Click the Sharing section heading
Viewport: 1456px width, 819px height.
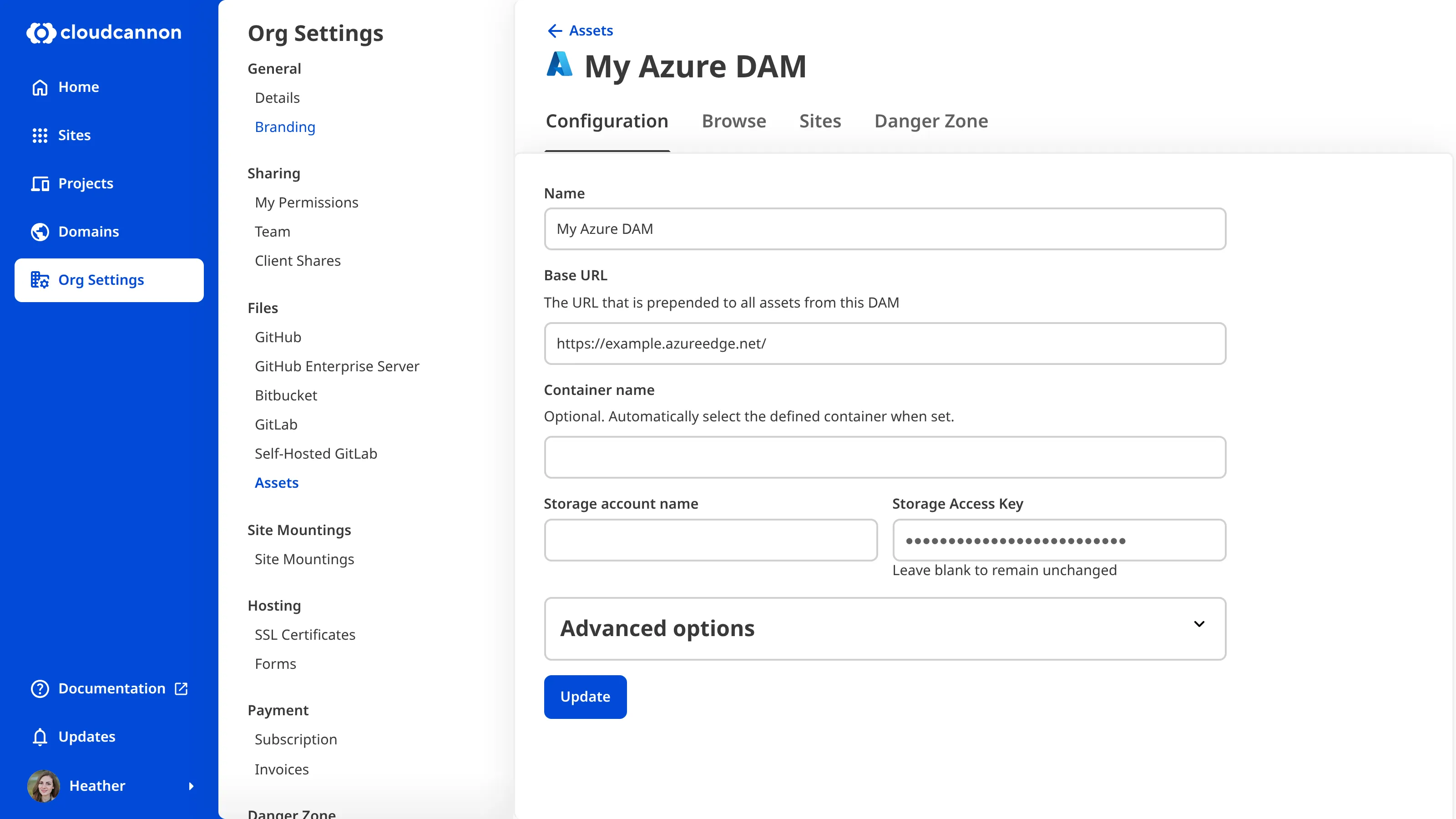click(273, 173)
